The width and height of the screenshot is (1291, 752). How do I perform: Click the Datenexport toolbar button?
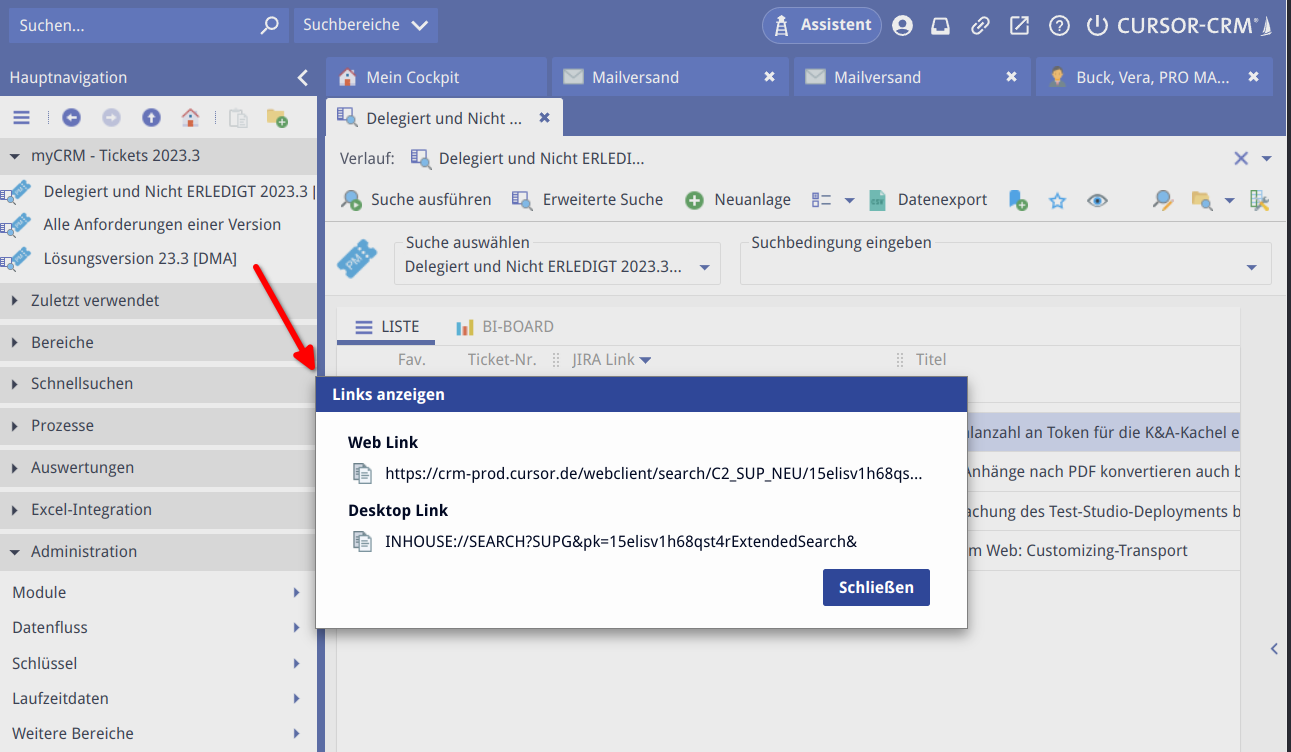[928, 200]
